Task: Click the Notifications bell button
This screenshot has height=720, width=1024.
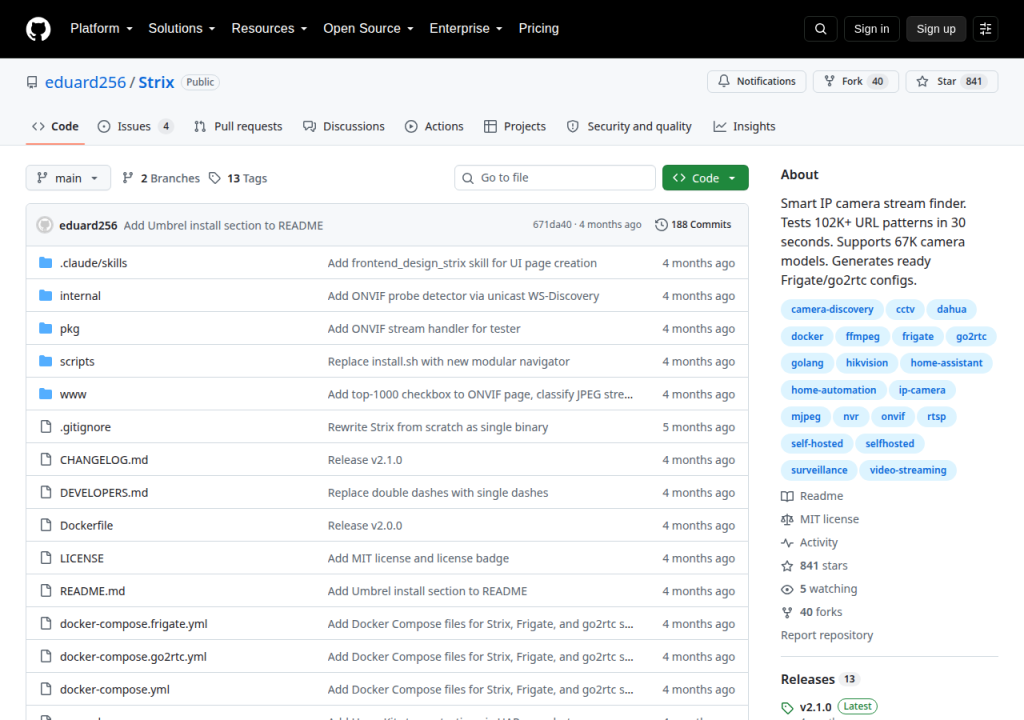Action: [x=756, y=81]
